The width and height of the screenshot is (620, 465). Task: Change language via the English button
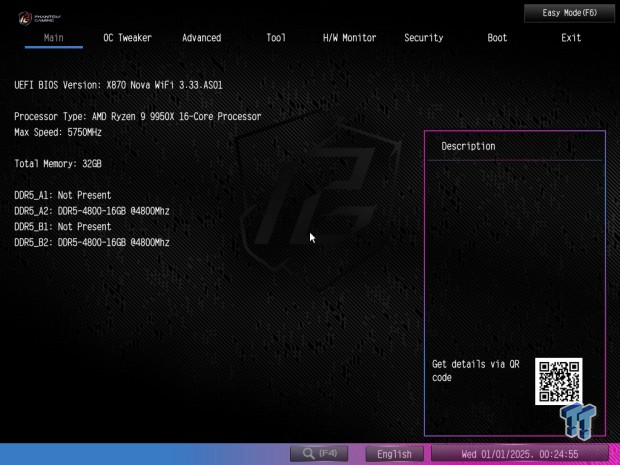point(394,454)
